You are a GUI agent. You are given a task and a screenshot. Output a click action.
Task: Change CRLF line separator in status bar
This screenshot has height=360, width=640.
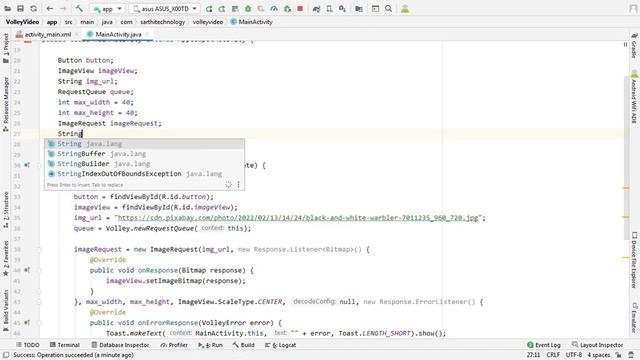click(x=553, y=355)
